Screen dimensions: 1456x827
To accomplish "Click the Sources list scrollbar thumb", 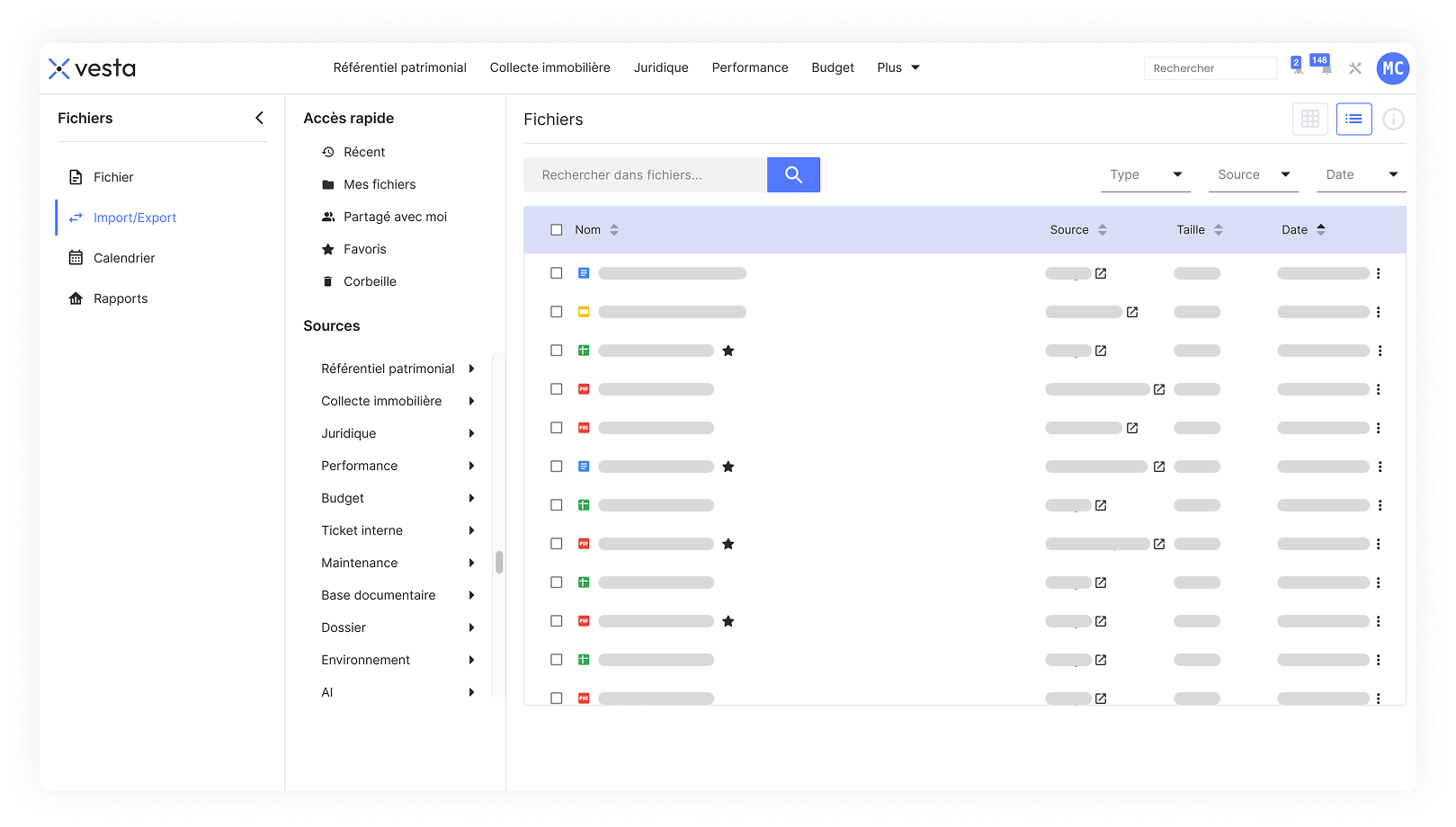I will [x=499, y=562].
